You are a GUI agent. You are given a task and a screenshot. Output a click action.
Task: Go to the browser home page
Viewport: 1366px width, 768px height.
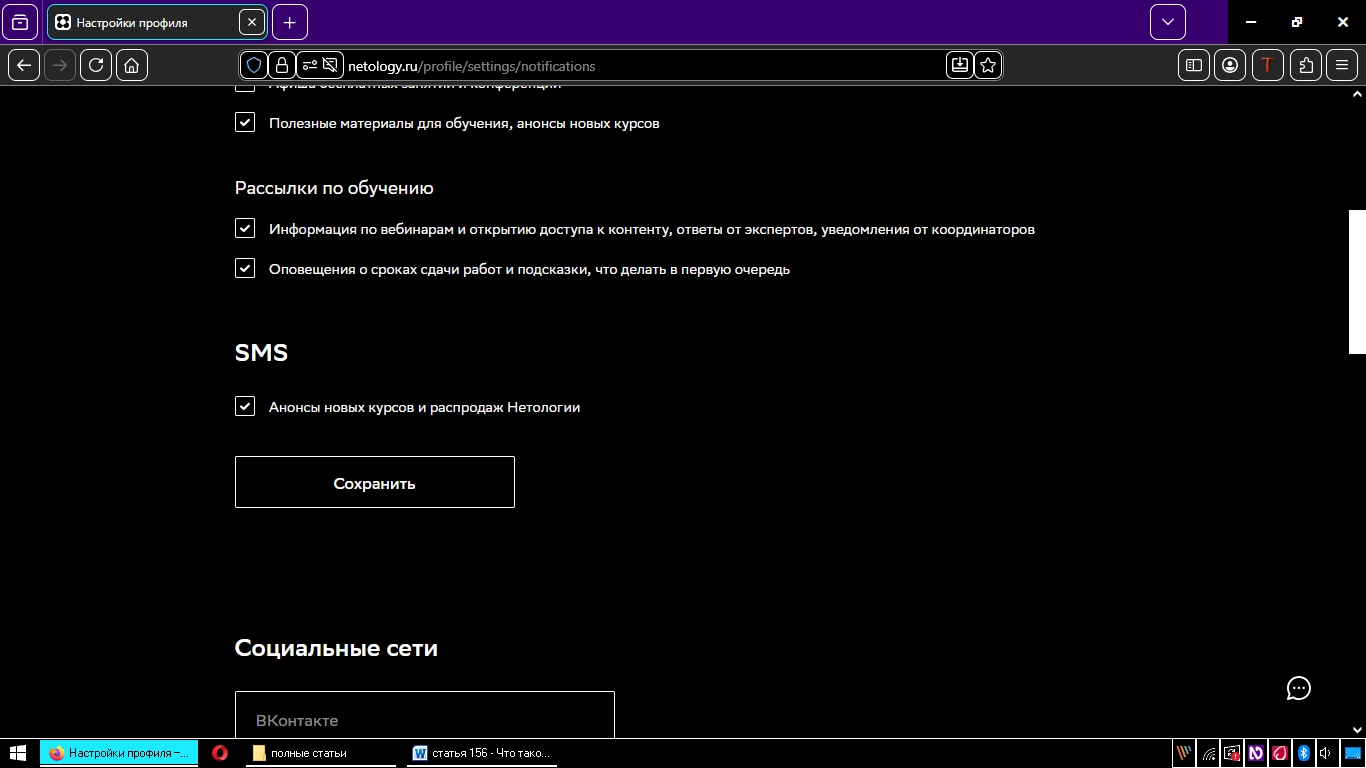[132, 65]
